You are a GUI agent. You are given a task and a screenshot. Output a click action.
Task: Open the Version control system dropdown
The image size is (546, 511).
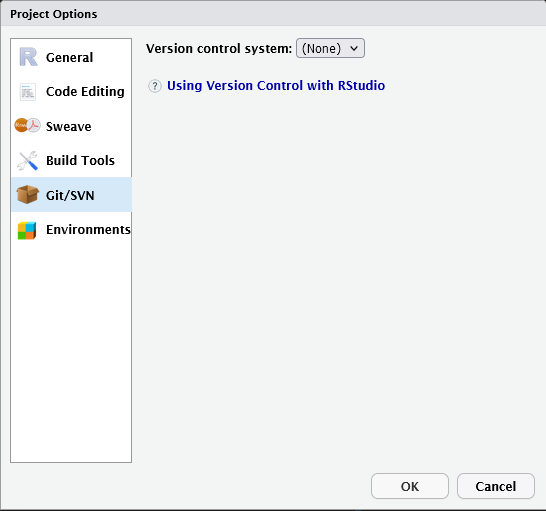click(330, 48)
